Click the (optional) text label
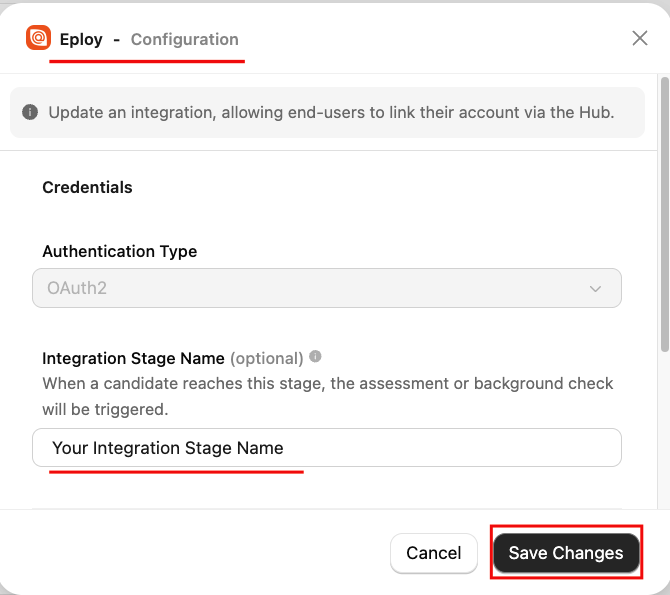The width and height of the screenshot is (670, 595). click(x=267, y=358)
